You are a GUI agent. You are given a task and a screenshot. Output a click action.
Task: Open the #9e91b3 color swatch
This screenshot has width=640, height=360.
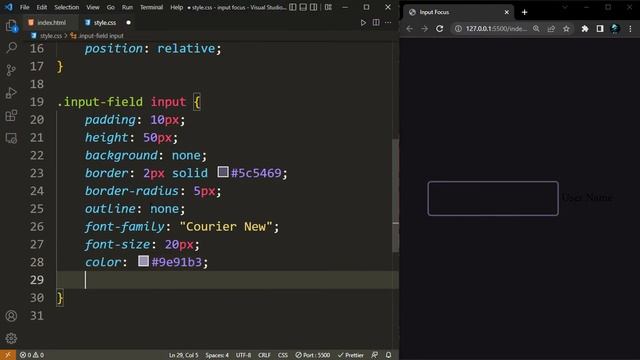pyautogui.click(x=143, y=261)
